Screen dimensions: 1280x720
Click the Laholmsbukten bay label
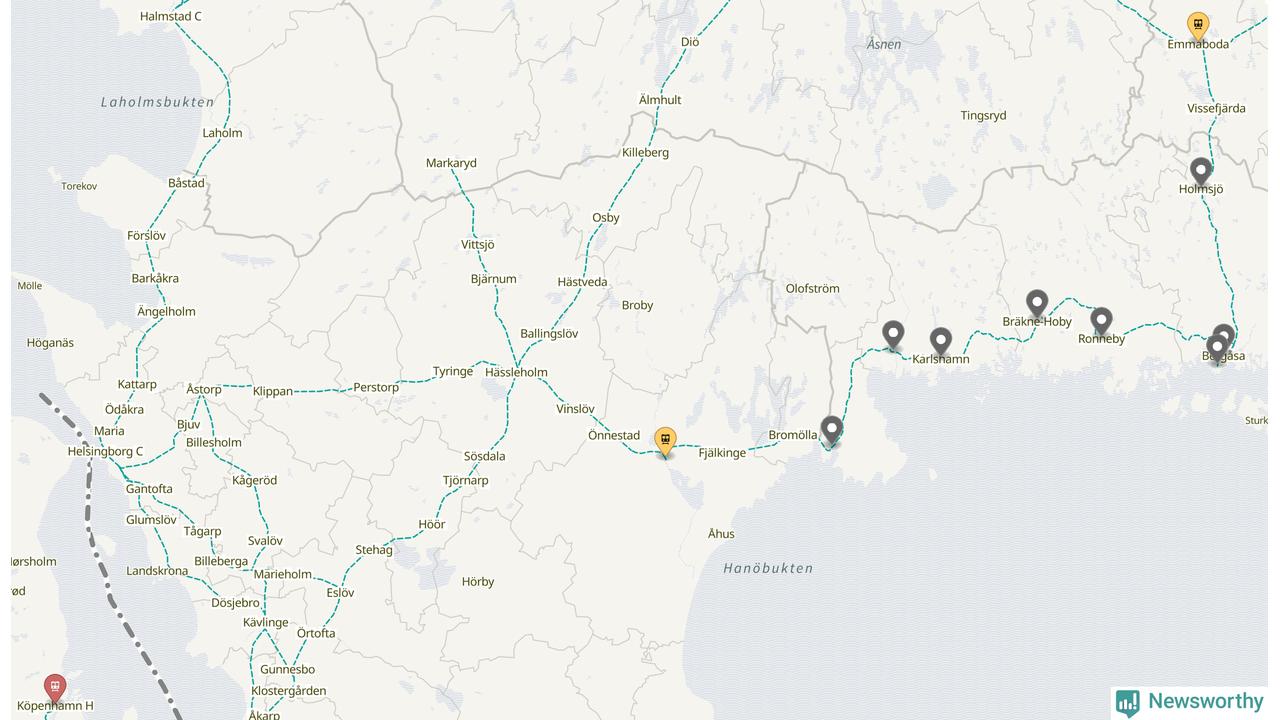tap(157, 102)
